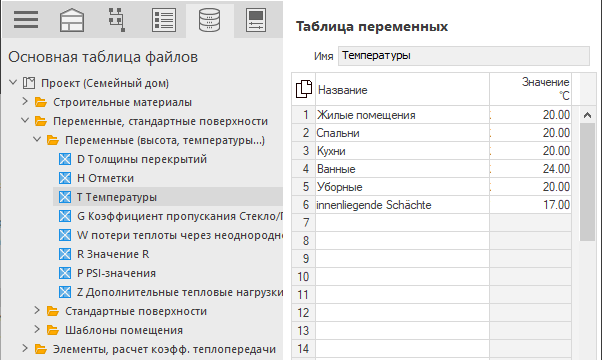Viewport: 602px width, 360px height.
Task: Click the Имя field containing Температуры
Action: 464,56
